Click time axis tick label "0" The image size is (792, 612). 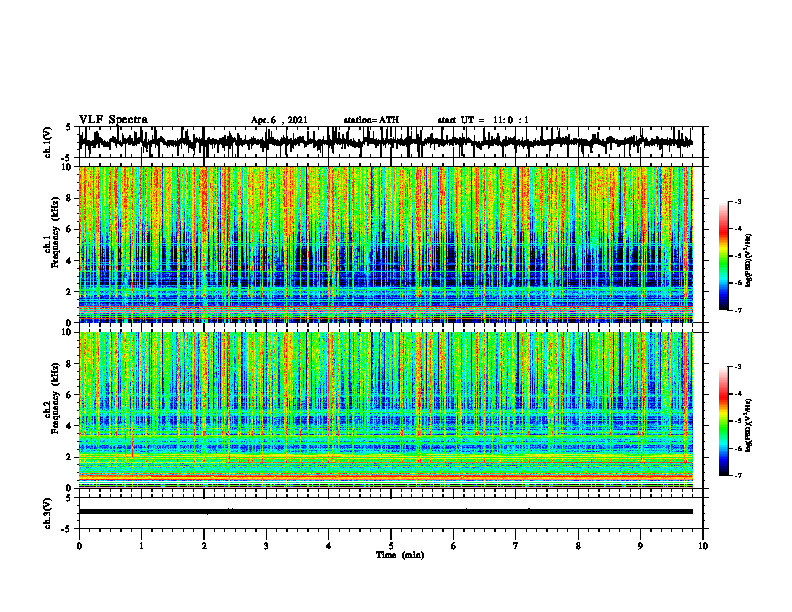79,546
